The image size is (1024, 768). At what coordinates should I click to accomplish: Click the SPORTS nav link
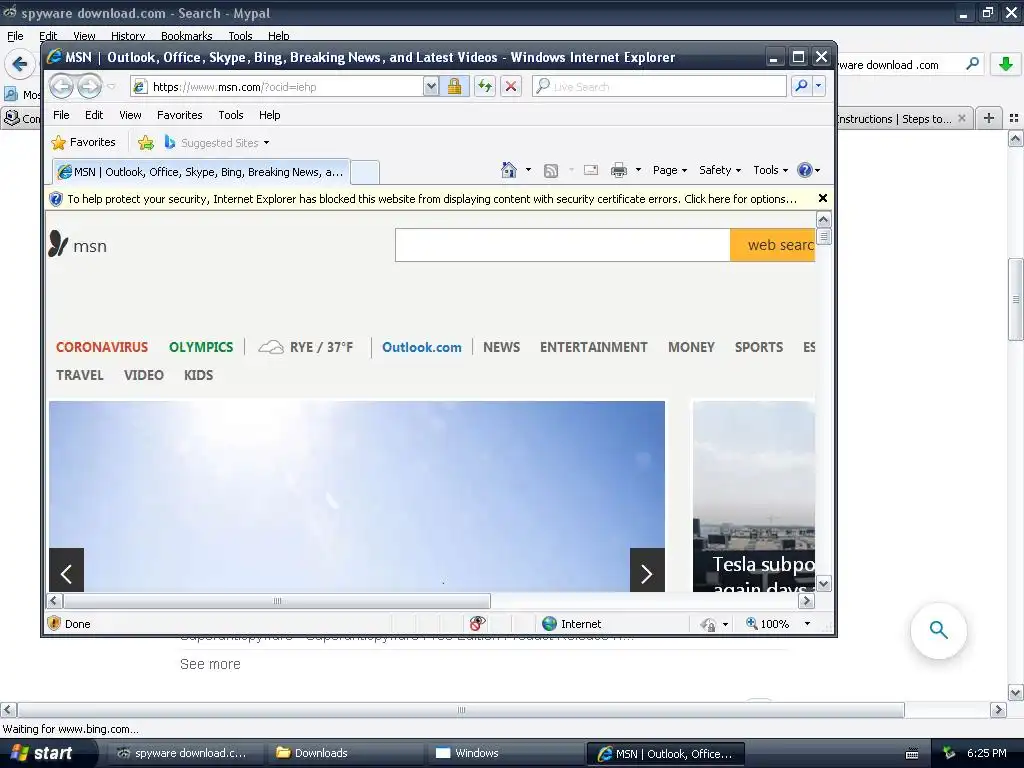click(x=759, y=347)
